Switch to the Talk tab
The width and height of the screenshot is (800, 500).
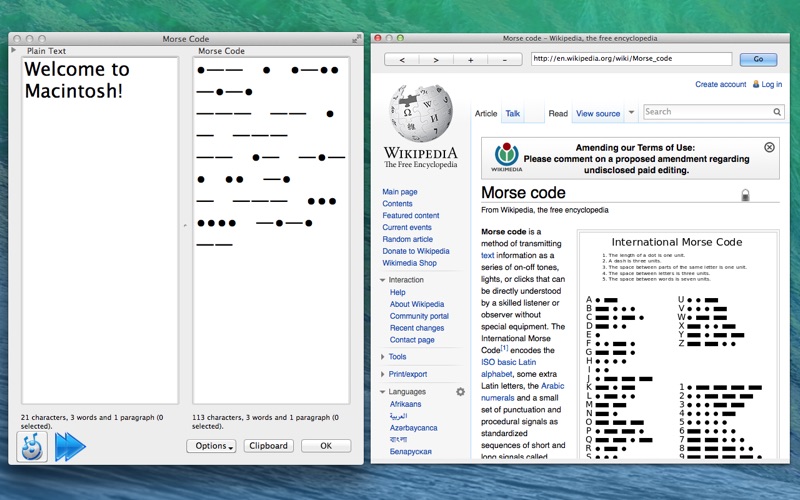pyautogui.click(x=513, y=114)
